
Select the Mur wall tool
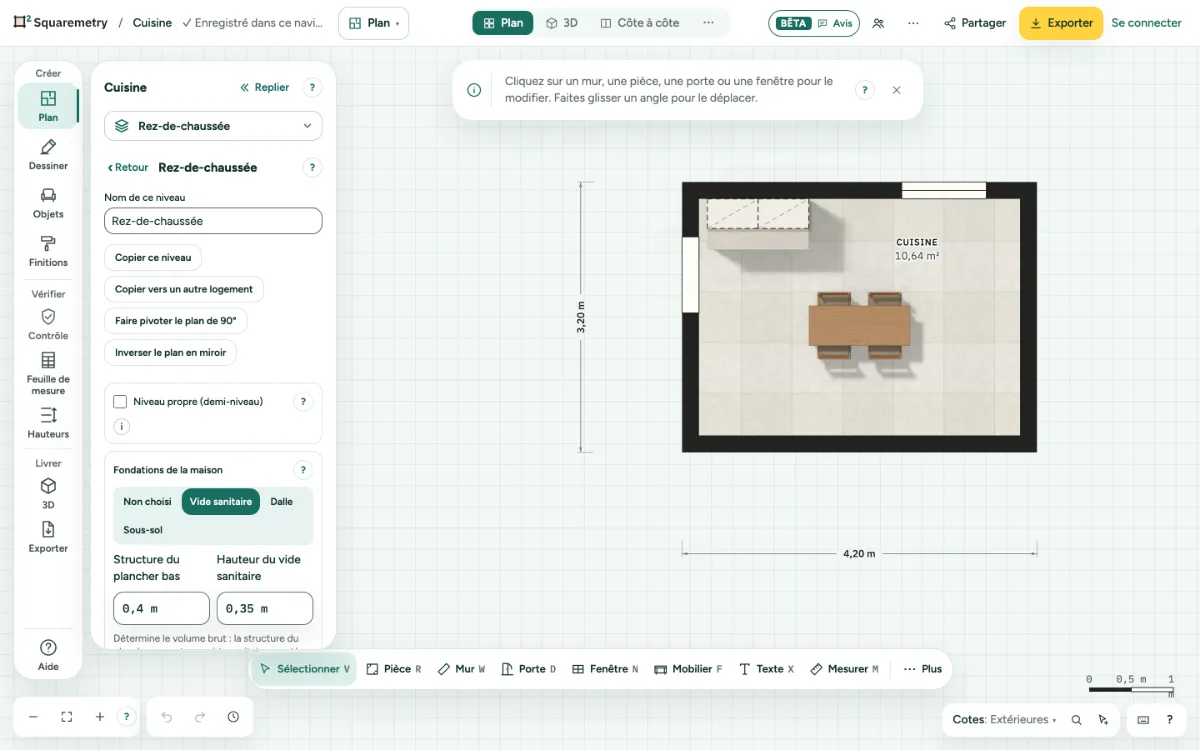tap(461, 669)
